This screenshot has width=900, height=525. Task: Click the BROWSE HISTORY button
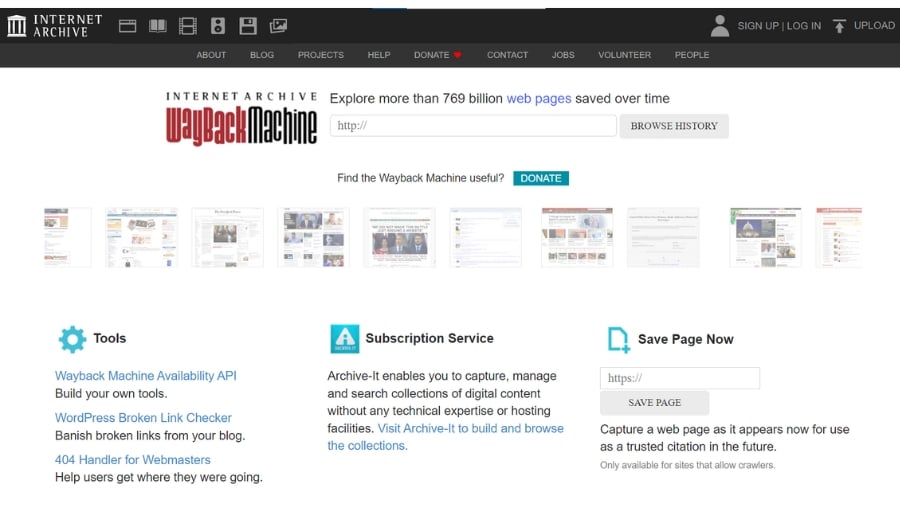(x=674, y=126)
